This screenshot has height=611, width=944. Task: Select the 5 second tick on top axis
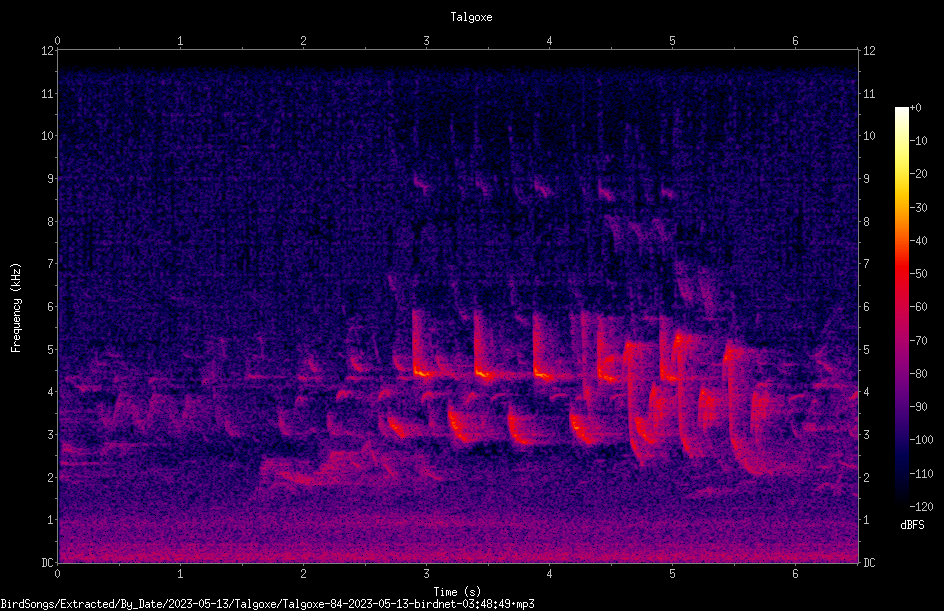click(x=672, y=41)
